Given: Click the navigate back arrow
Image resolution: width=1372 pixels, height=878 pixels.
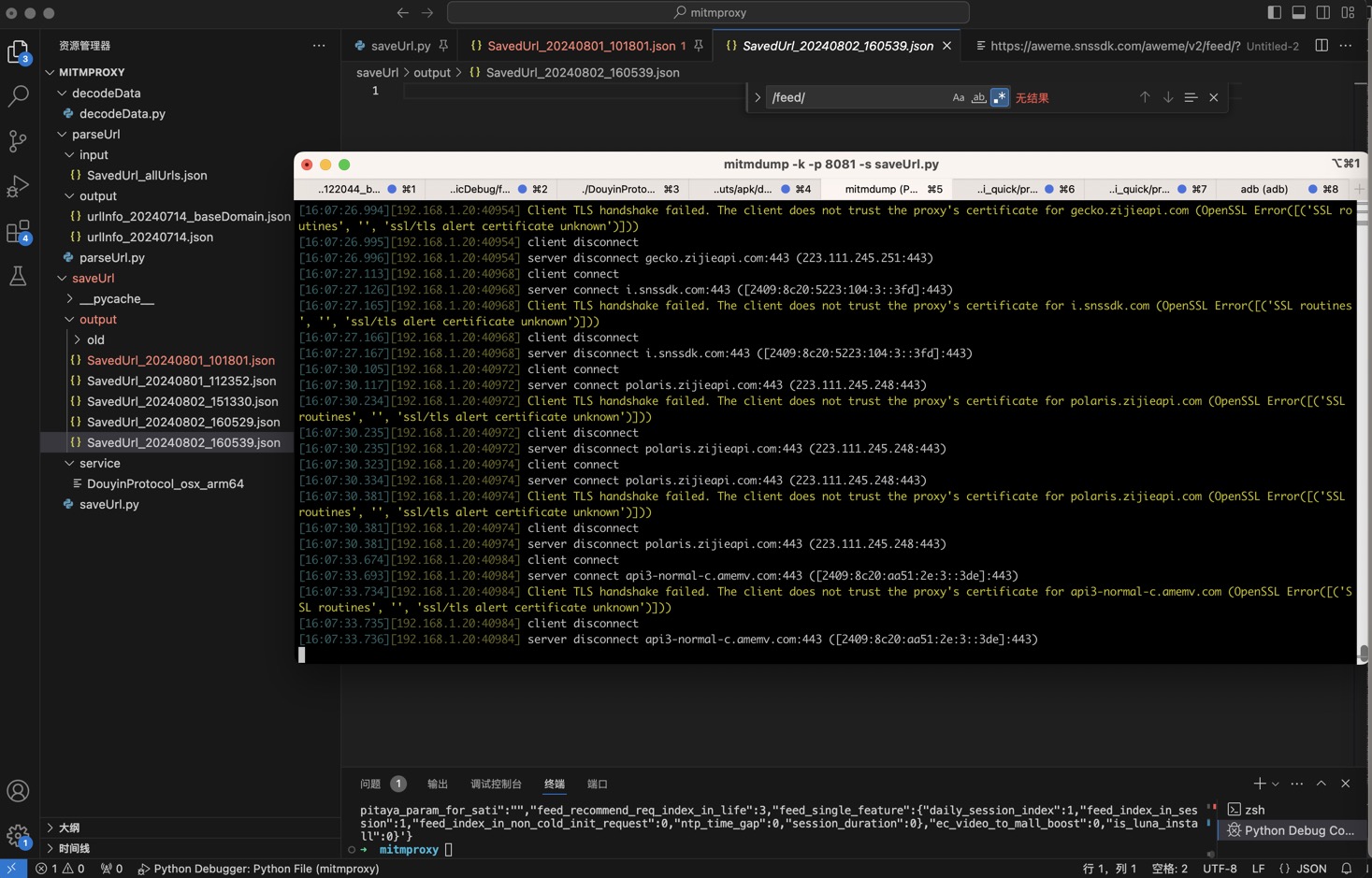Looking at the screenshot, I should point(403,12).
